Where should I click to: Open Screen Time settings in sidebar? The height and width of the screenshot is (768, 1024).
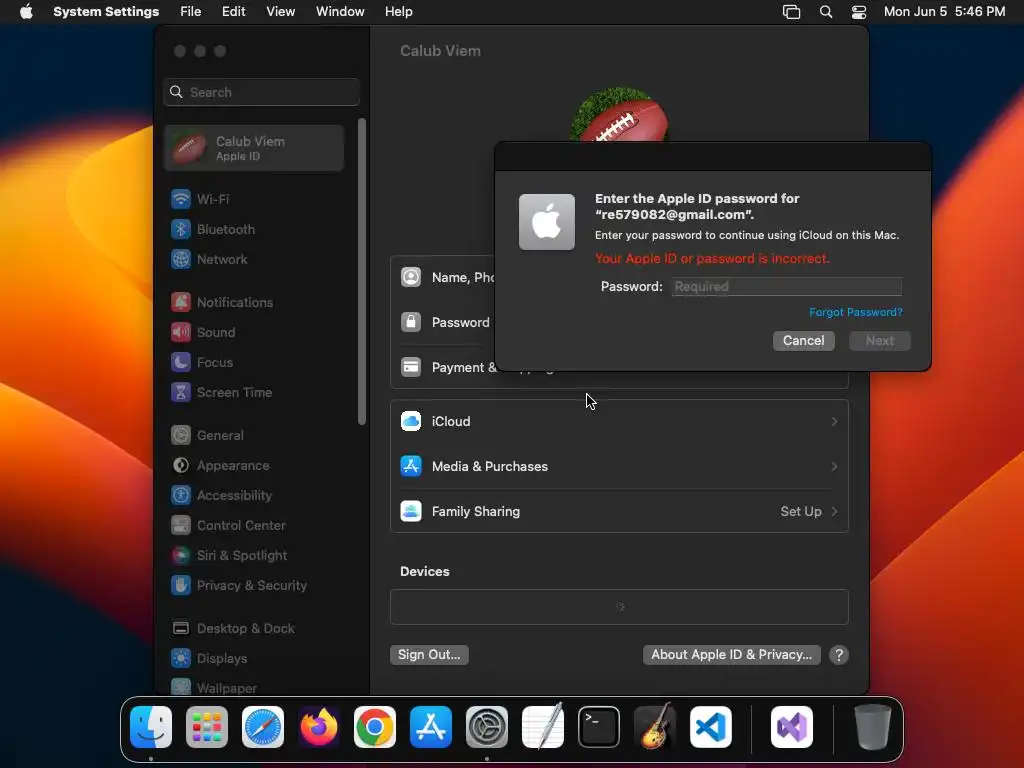[221, 392]
